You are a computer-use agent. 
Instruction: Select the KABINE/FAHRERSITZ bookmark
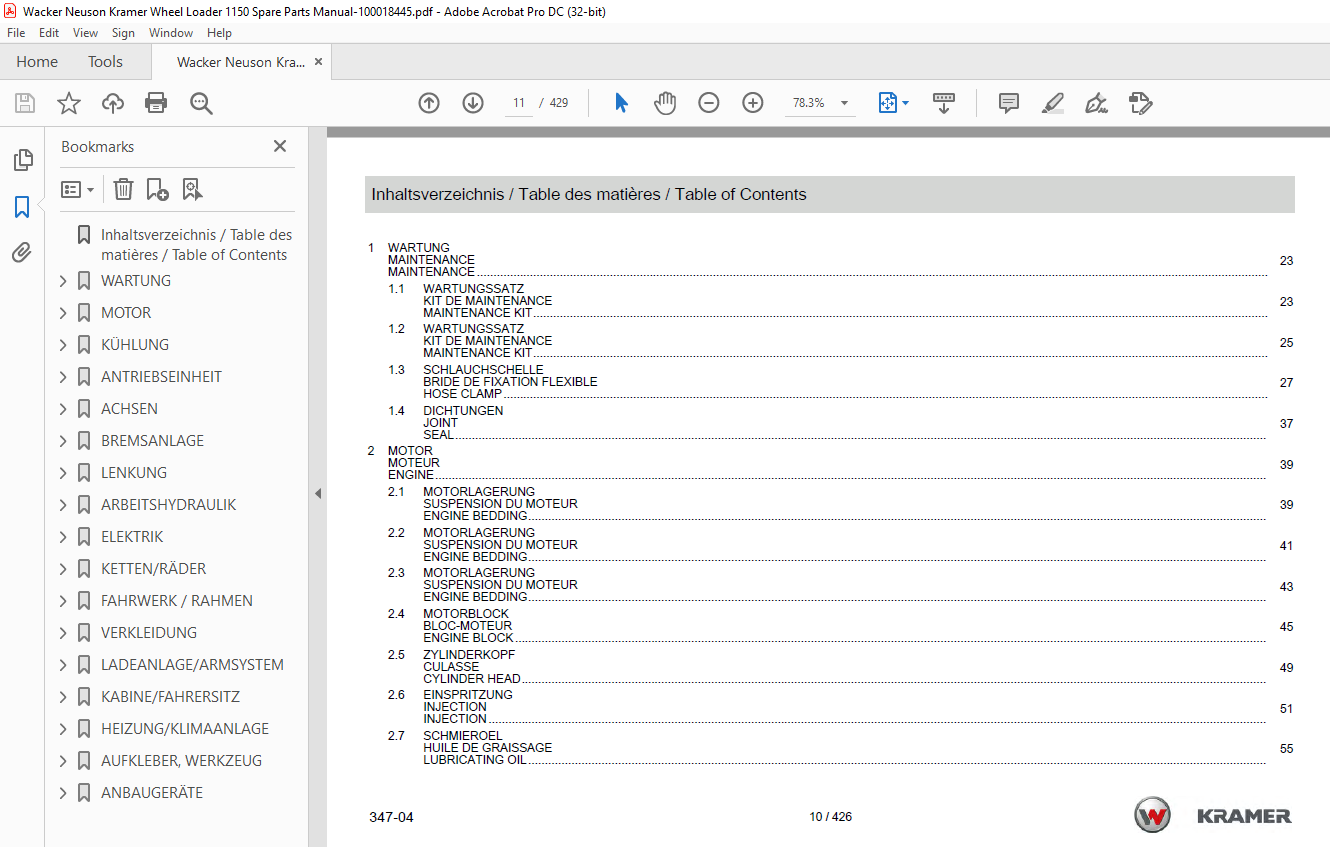[170, 697]
